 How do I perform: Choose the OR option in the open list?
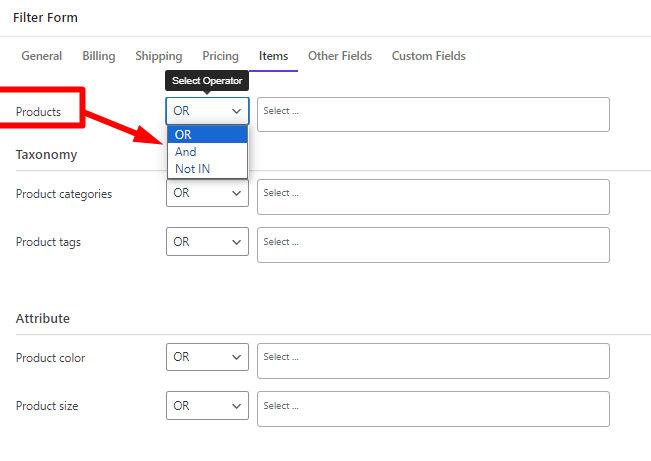click(207, 135)
